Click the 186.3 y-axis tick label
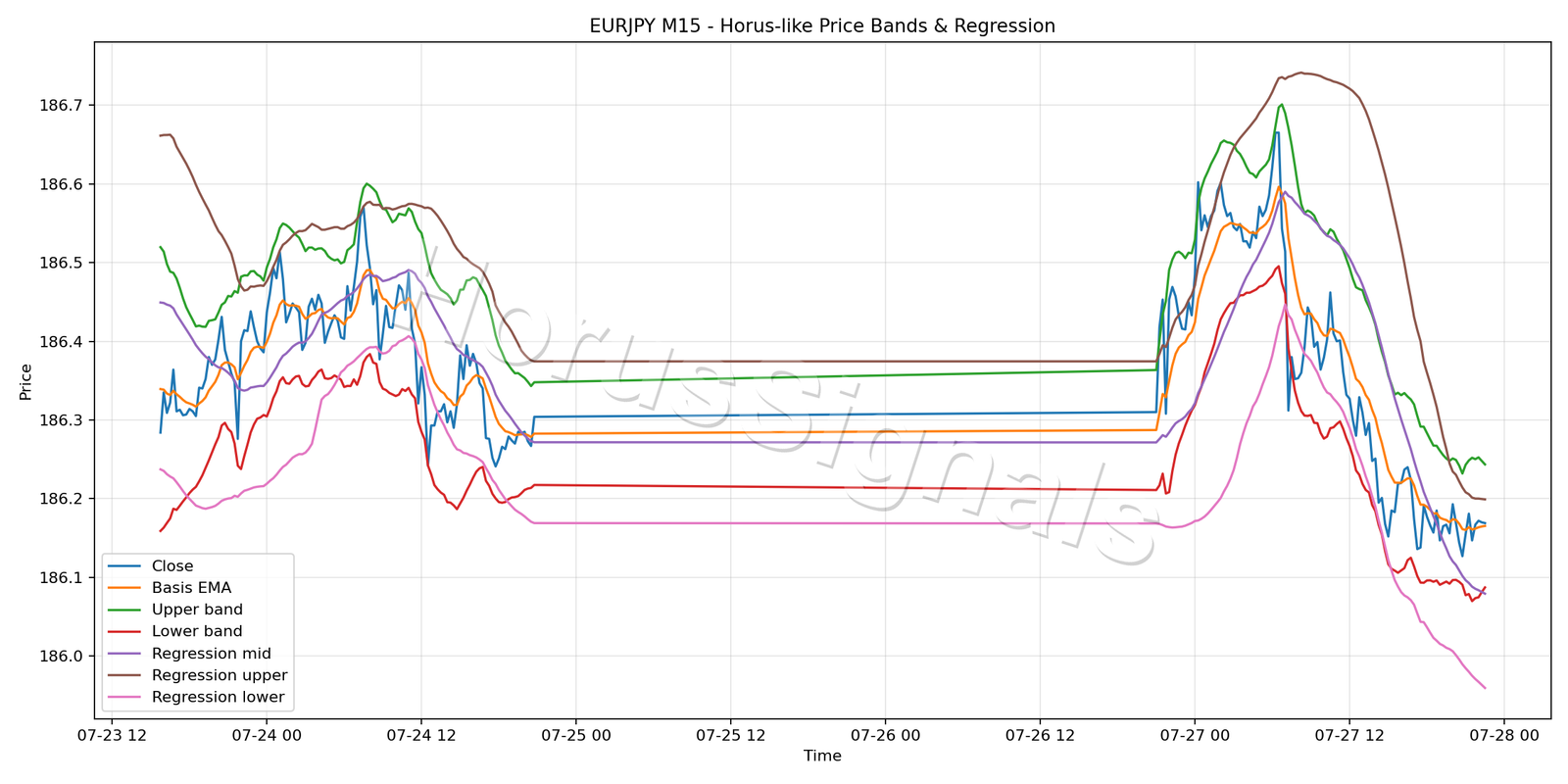This screenshot has height=784, width=1568. [62, 420]
